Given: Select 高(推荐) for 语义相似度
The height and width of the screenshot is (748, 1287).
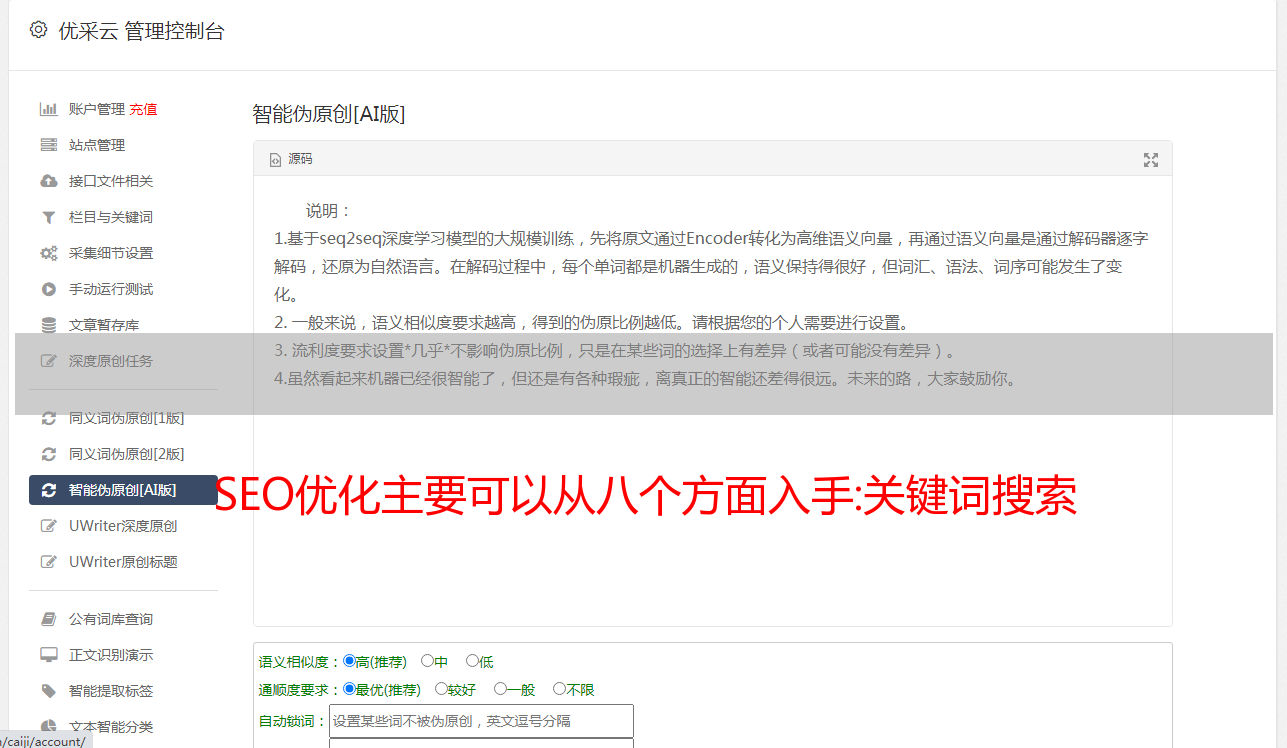Looking at the screenshot, I should (x=349, y=661).
